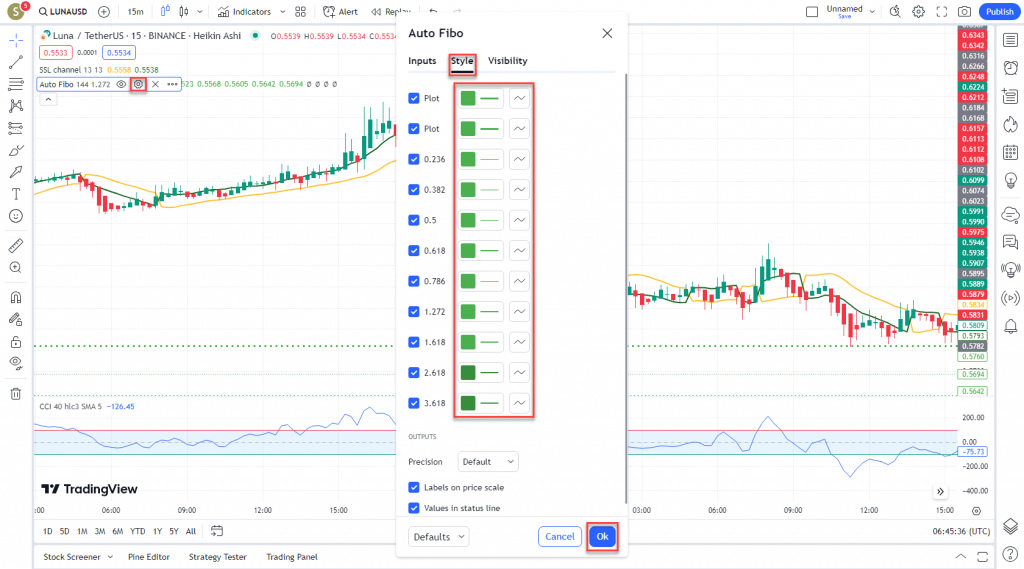1024x569 pixels.
Task: Expand Stock Screener dropdown arrow
Action: click(x=110, y=557)
